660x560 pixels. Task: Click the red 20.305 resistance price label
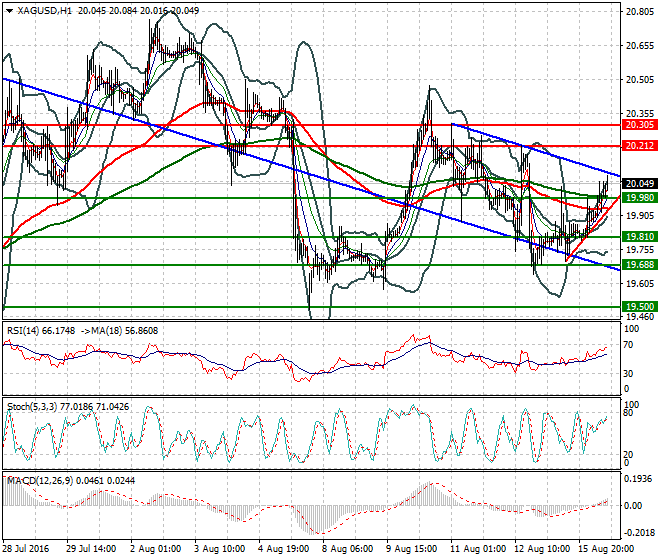pyautogui.click(x=640, y=125)
